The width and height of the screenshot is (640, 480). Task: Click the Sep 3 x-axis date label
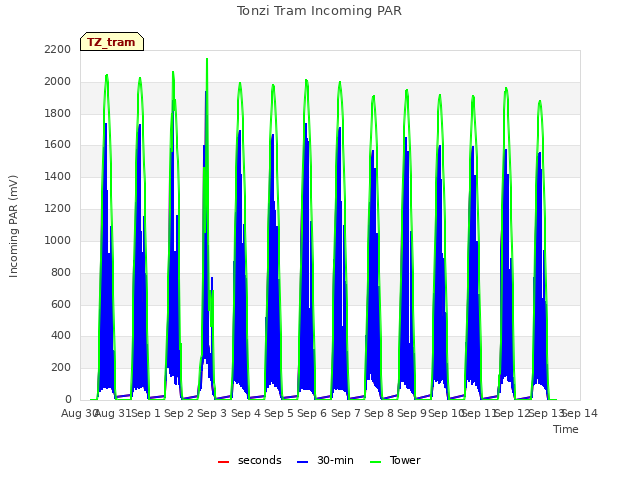[212, 413]
